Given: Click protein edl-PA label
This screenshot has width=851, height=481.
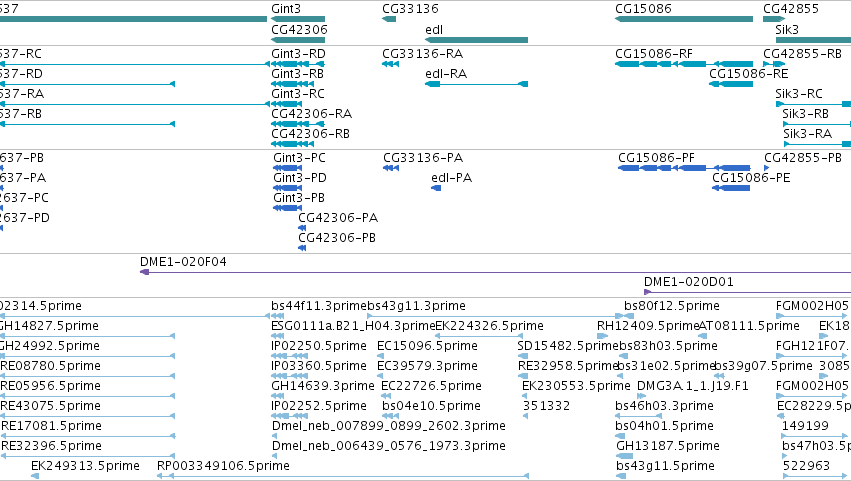Looking at the screenshot, I should [x=452, y=178].
